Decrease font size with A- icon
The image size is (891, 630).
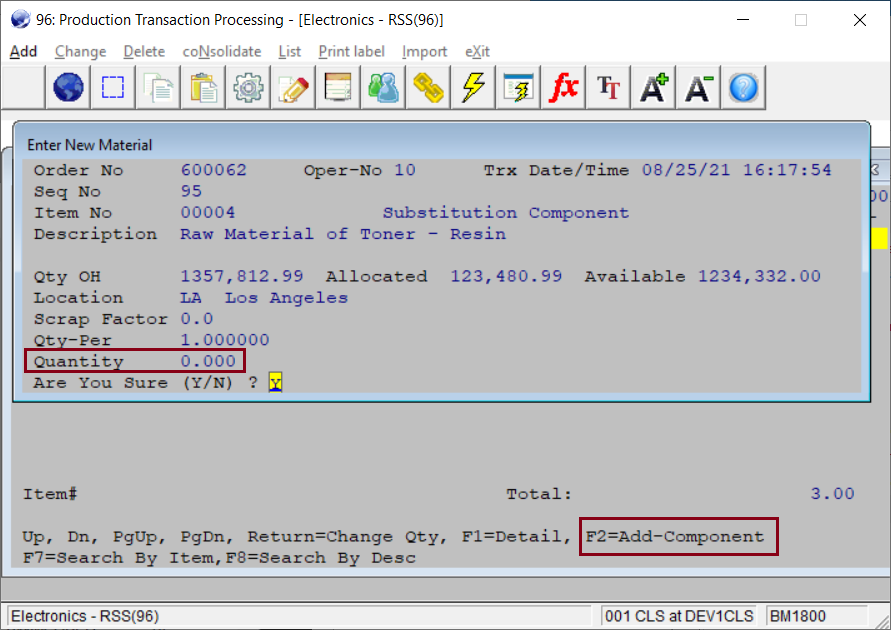pyautogui.click(x=698, y=87)
